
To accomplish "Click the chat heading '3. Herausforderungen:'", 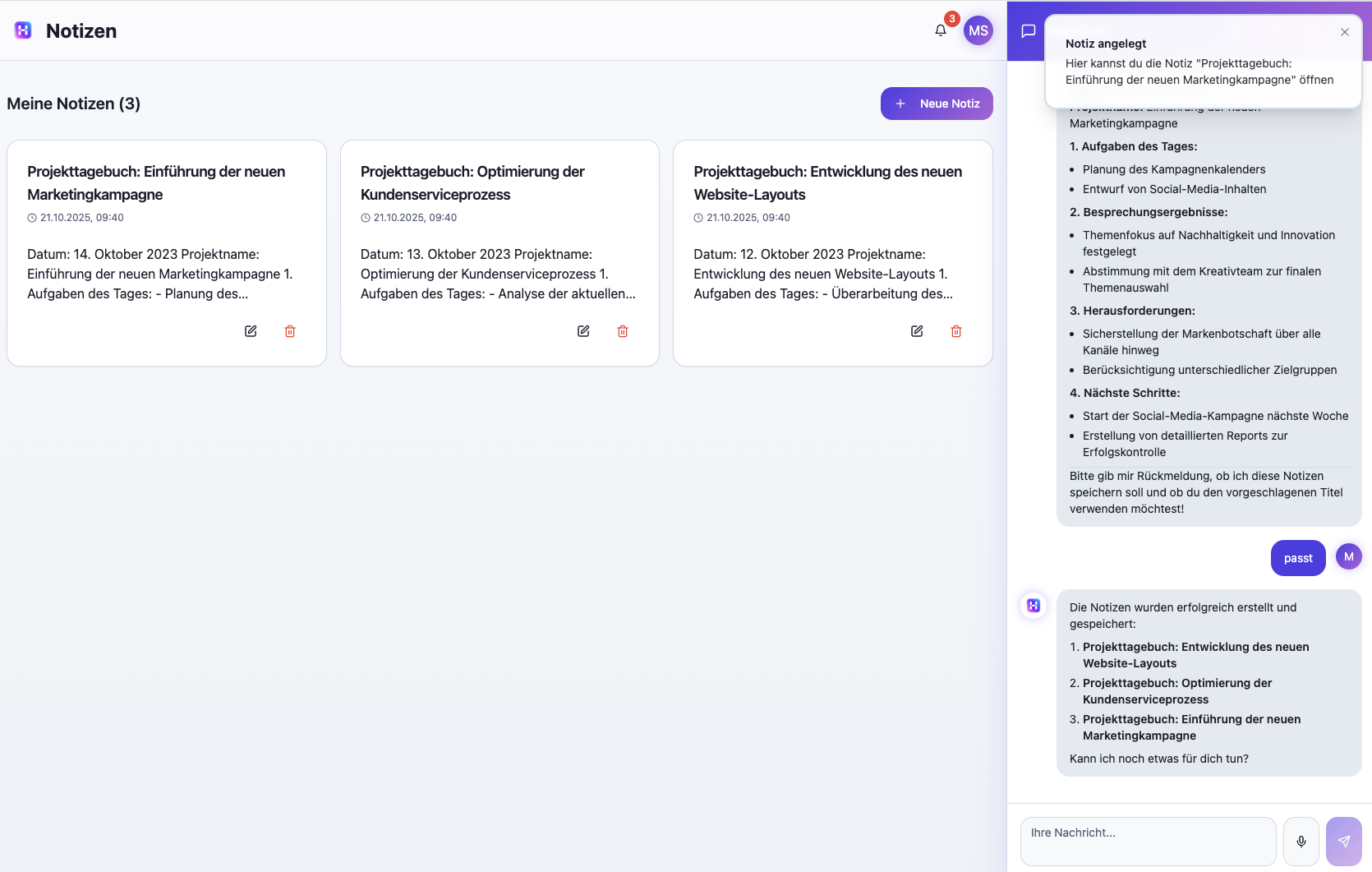I will click(1132, 311).
